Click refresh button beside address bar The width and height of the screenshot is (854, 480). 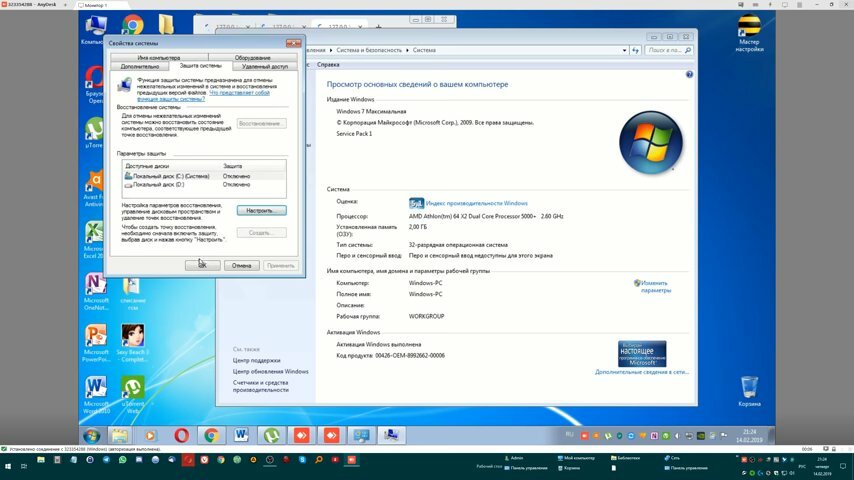[635, 50]
